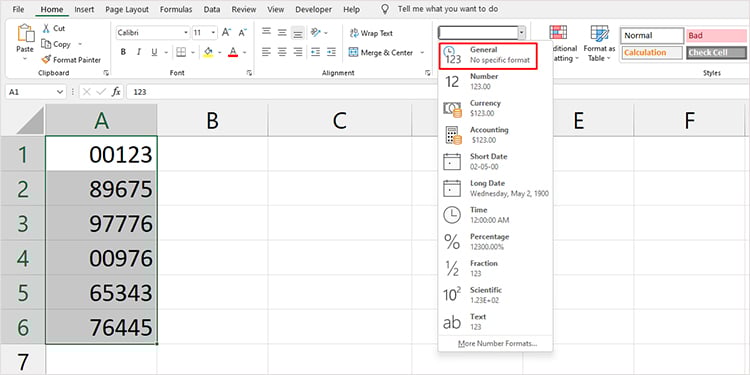Apply the Bad cell style
This screenshot has width=750, height=375.
click(717, 36)
